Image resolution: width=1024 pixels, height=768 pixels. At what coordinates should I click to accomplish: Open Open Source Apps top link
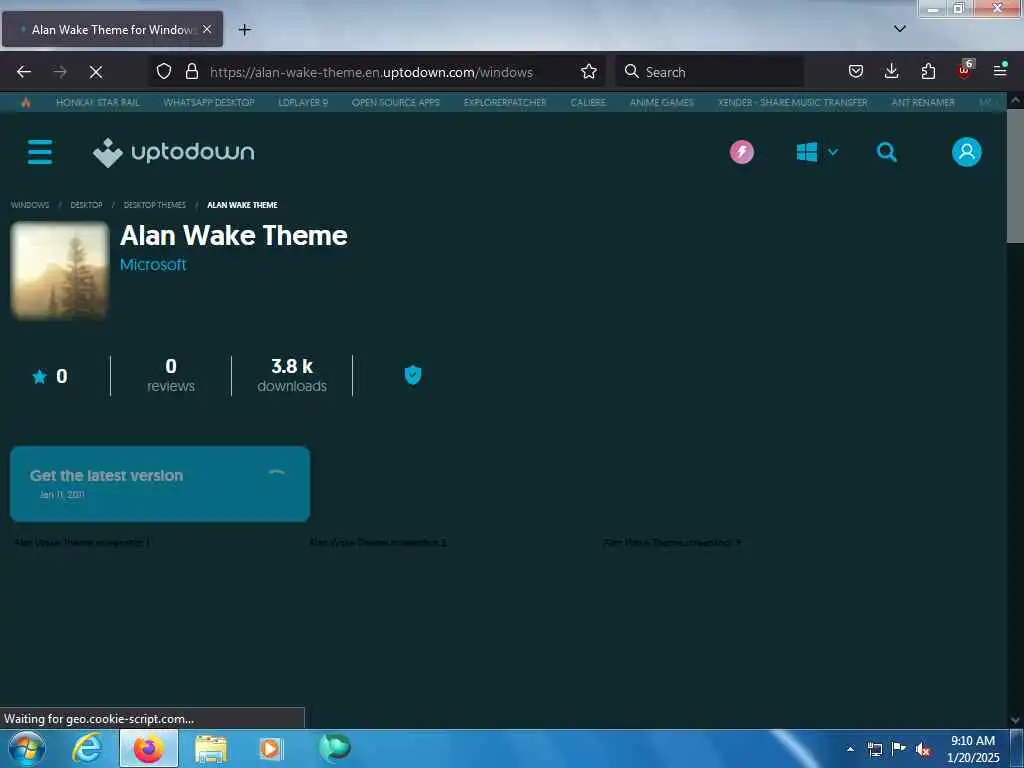pyautogui.click(x=396, y=103)
